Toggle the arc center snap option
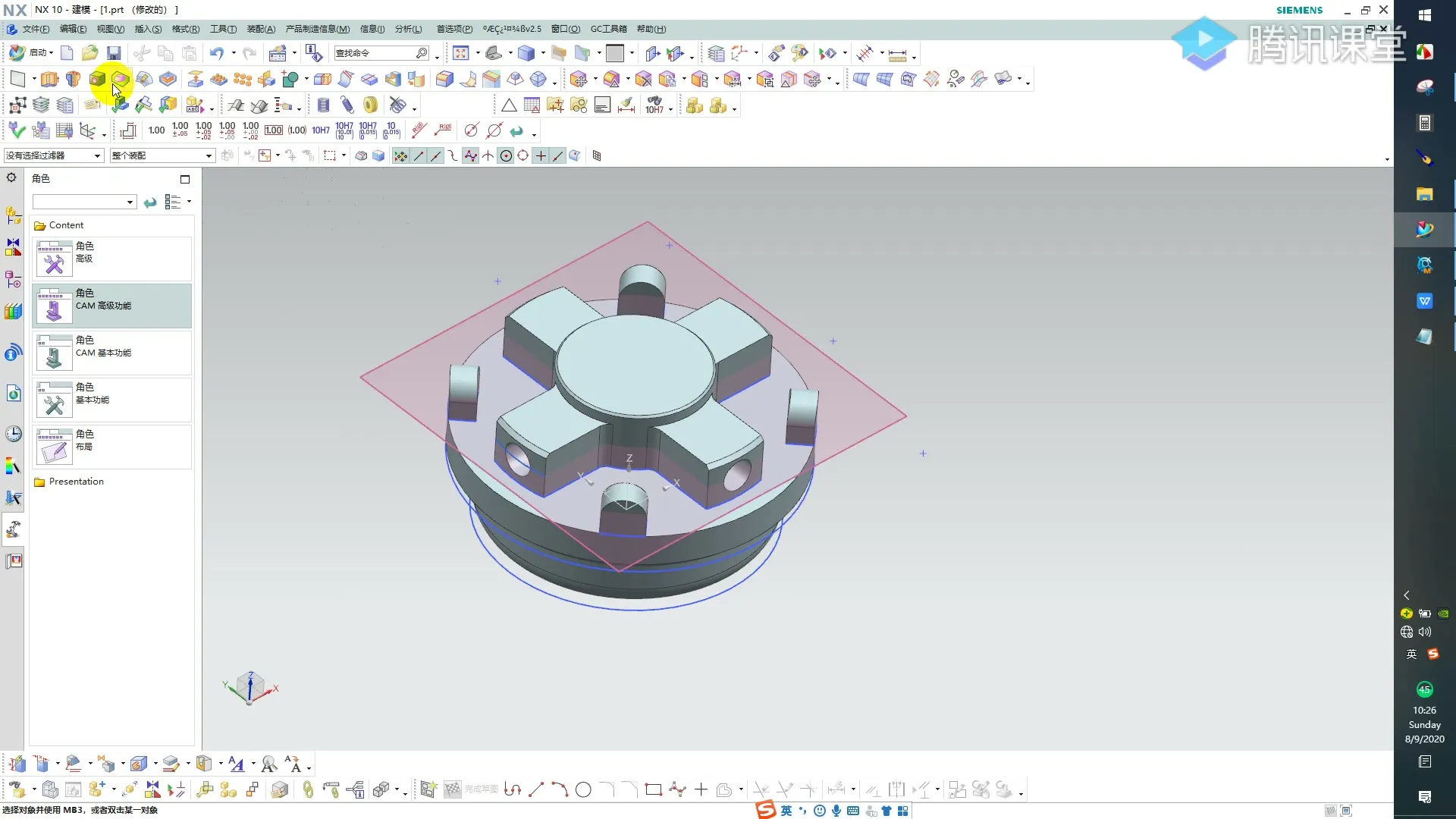Viewport: 1456px width, 819px height. point(507,155)
